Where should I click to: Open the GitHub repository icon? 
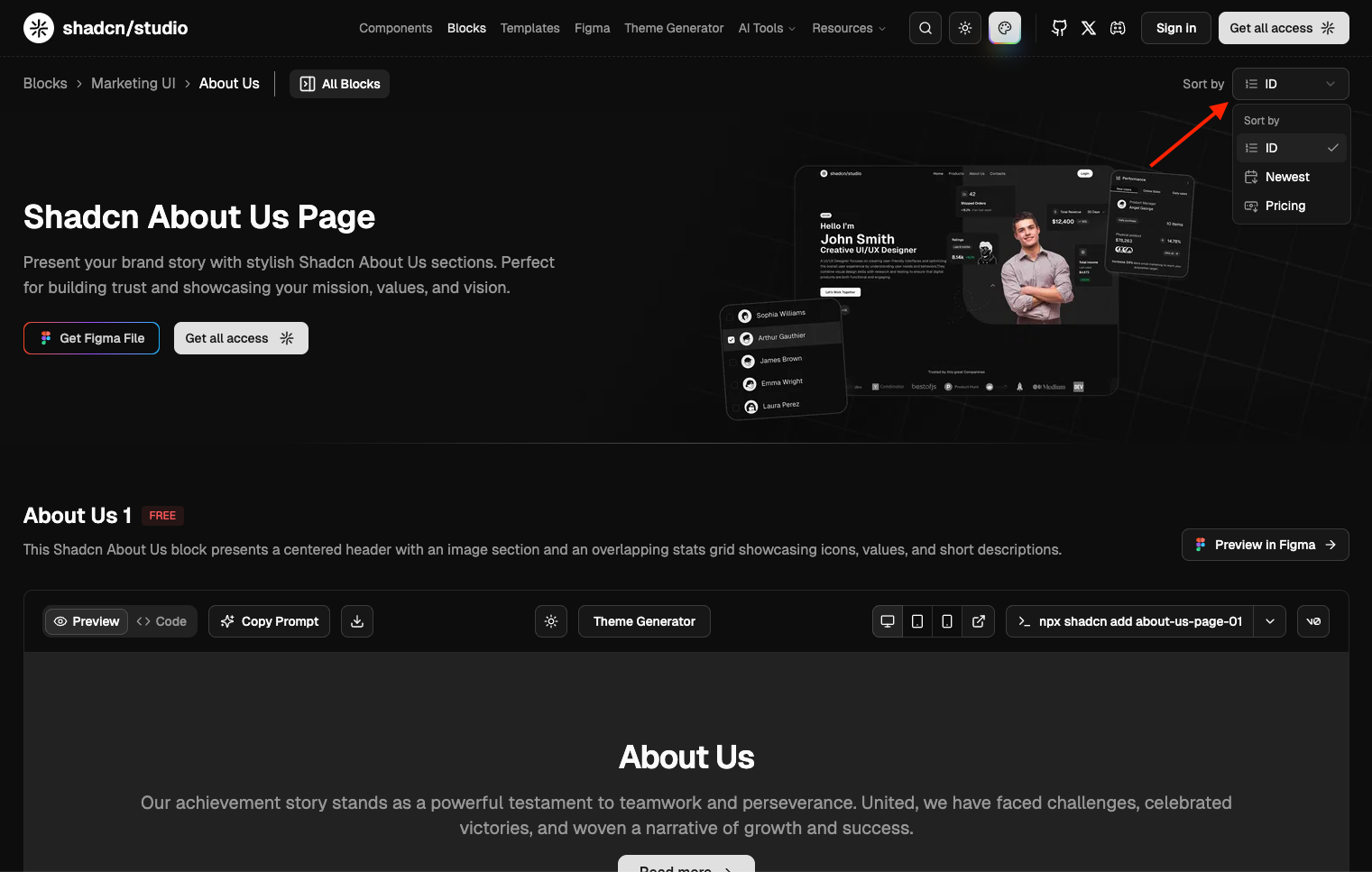(x=1060, y=28)
